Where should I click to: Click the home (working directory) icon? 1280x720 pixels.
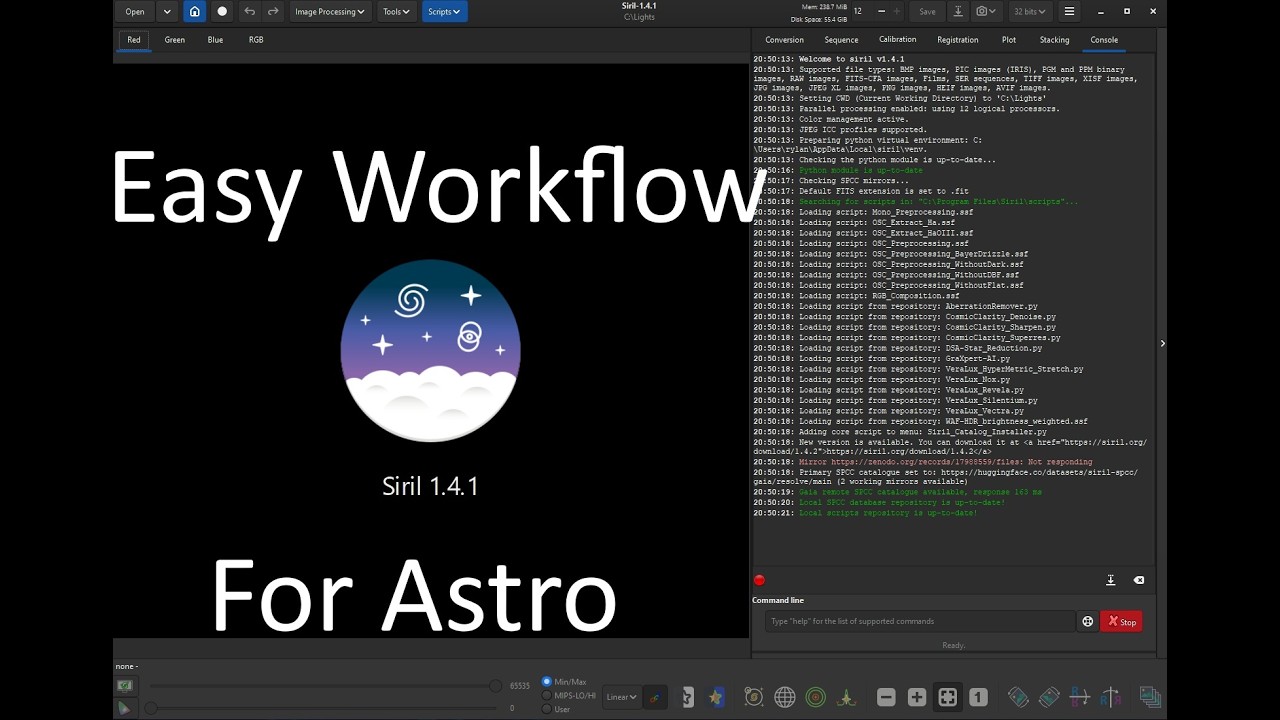click(x=195, y=11)
